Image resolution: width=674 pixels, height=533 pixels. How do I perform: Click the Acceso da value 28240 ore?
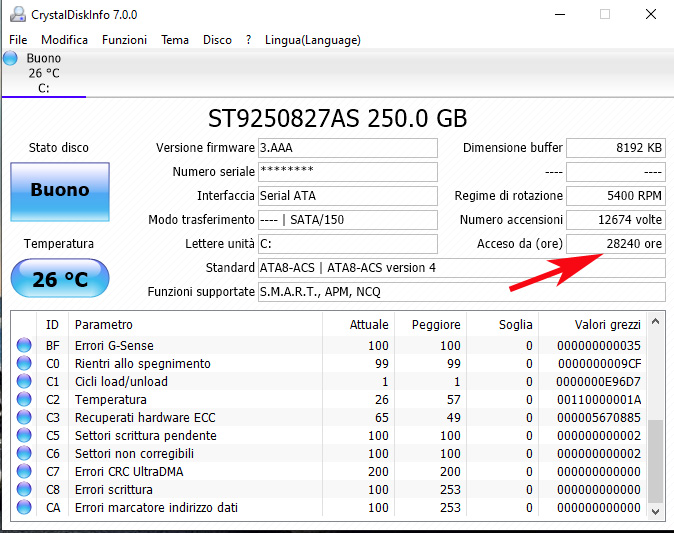pos(616,244)
